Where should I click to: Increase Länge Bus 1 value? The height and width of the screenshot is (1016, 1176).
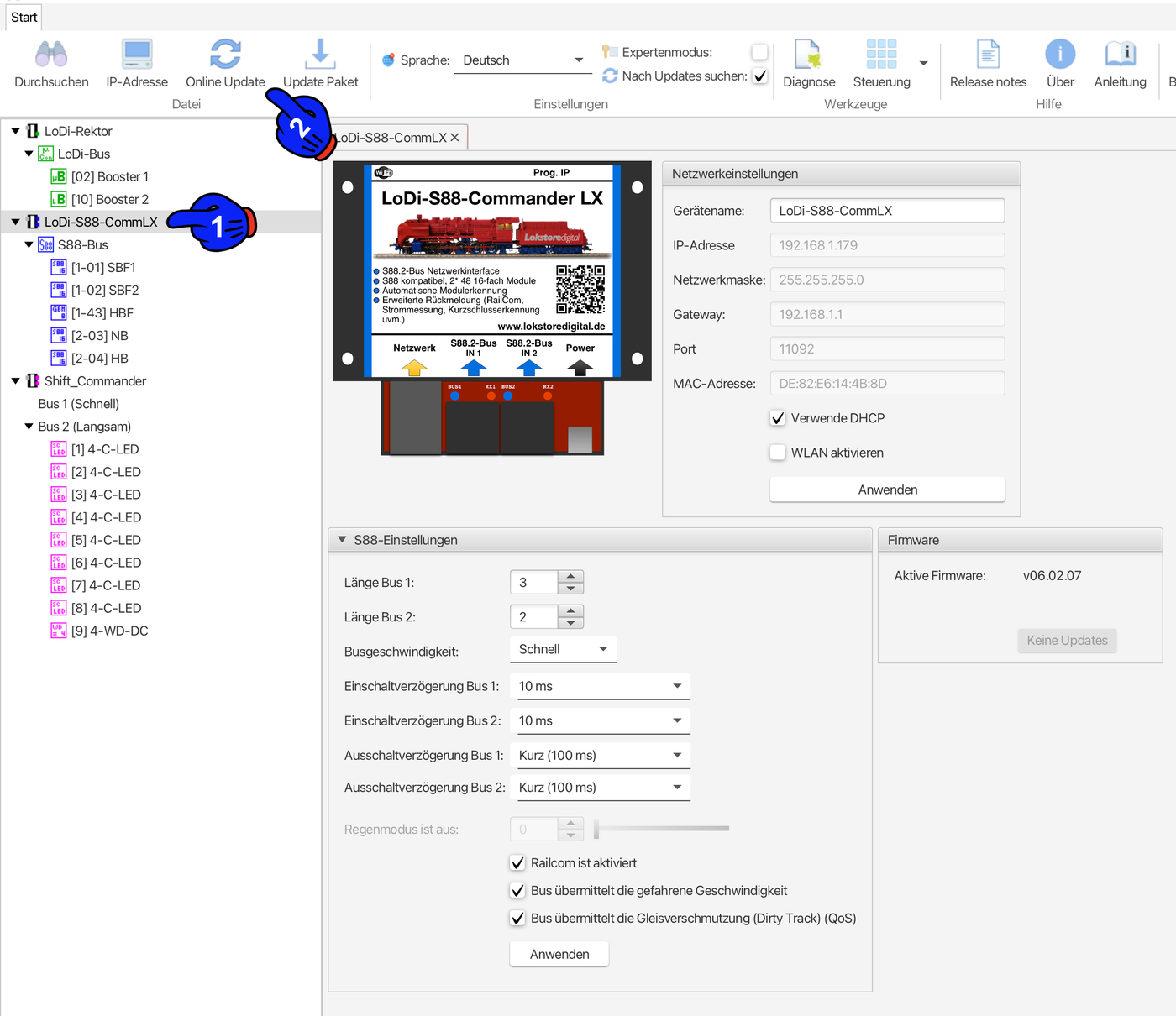pos(570,576)
